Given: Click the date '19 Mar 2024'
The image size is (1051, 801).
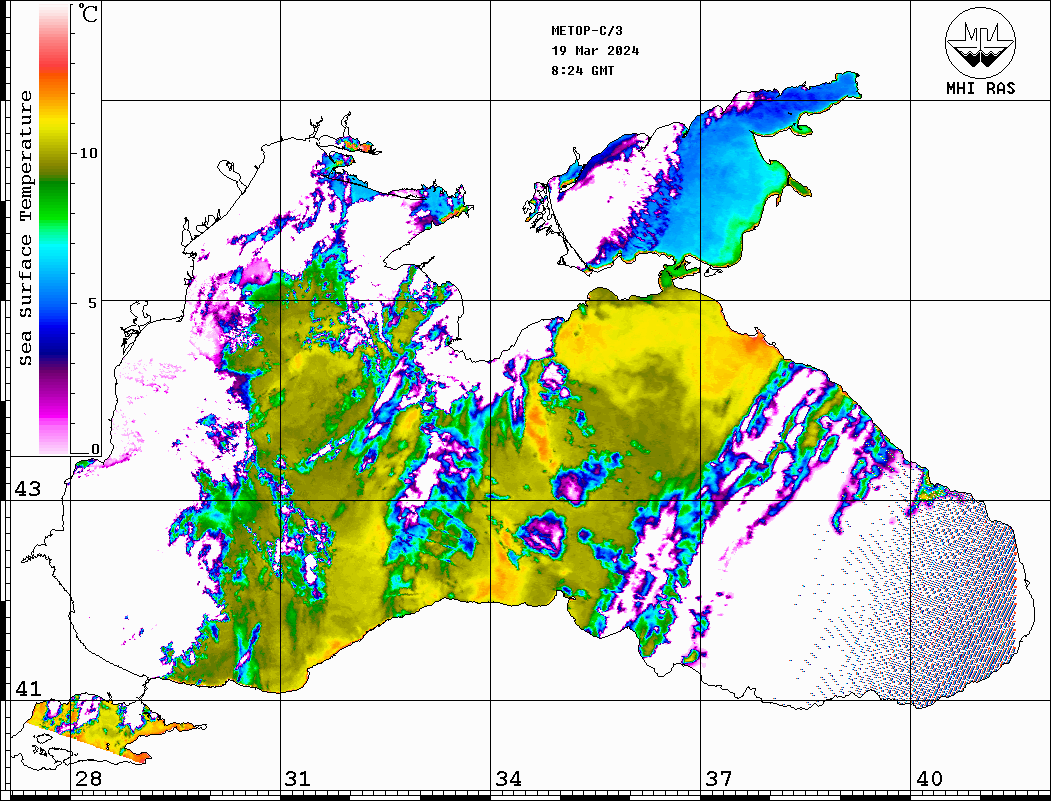Looking at the screenshot, I should (595, 51).
